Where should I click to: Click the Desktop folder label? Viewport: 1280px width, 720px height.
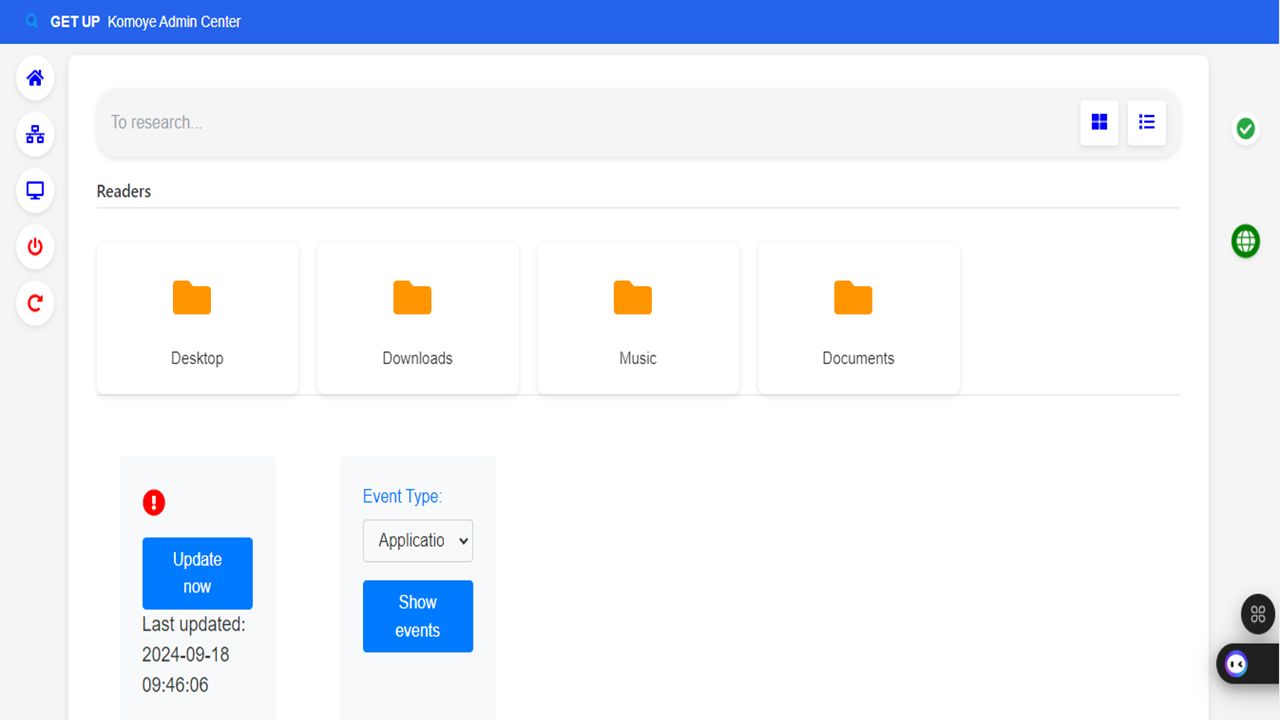pyautogui.click(x=197, y=358)
